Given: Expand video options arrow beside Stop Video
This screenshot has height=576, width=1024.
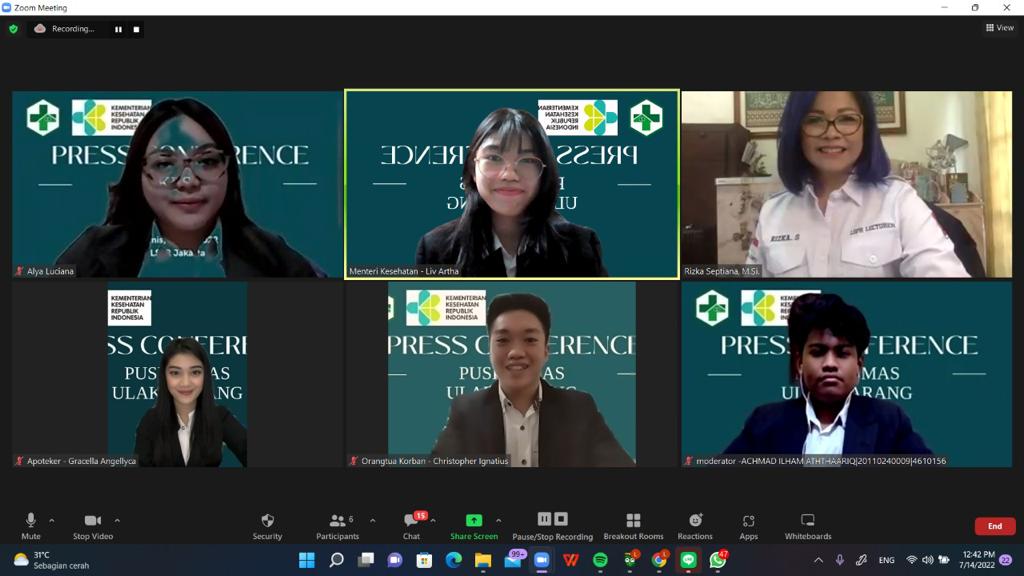Looking at the screenshot, I should [117, 520].
